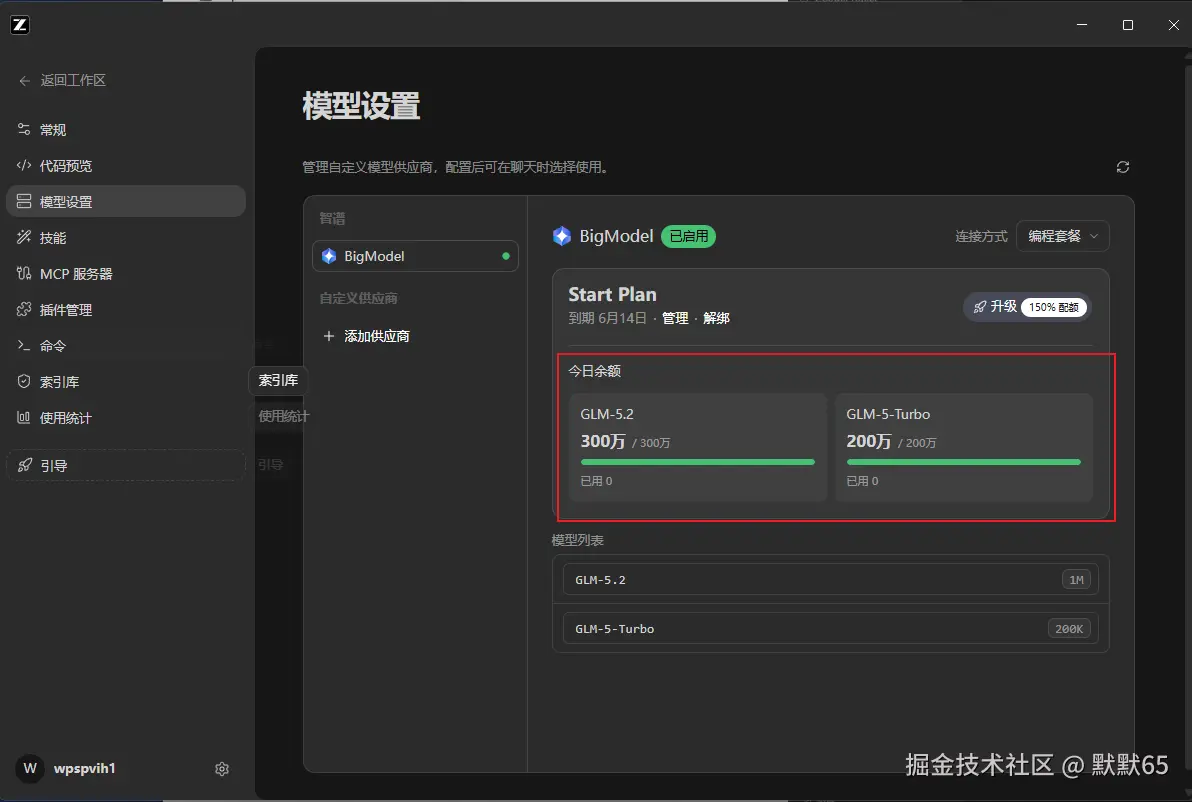Minimize the application window
The height and width of the screenshot is (802, 1192).
click(x=1082, y=25)
